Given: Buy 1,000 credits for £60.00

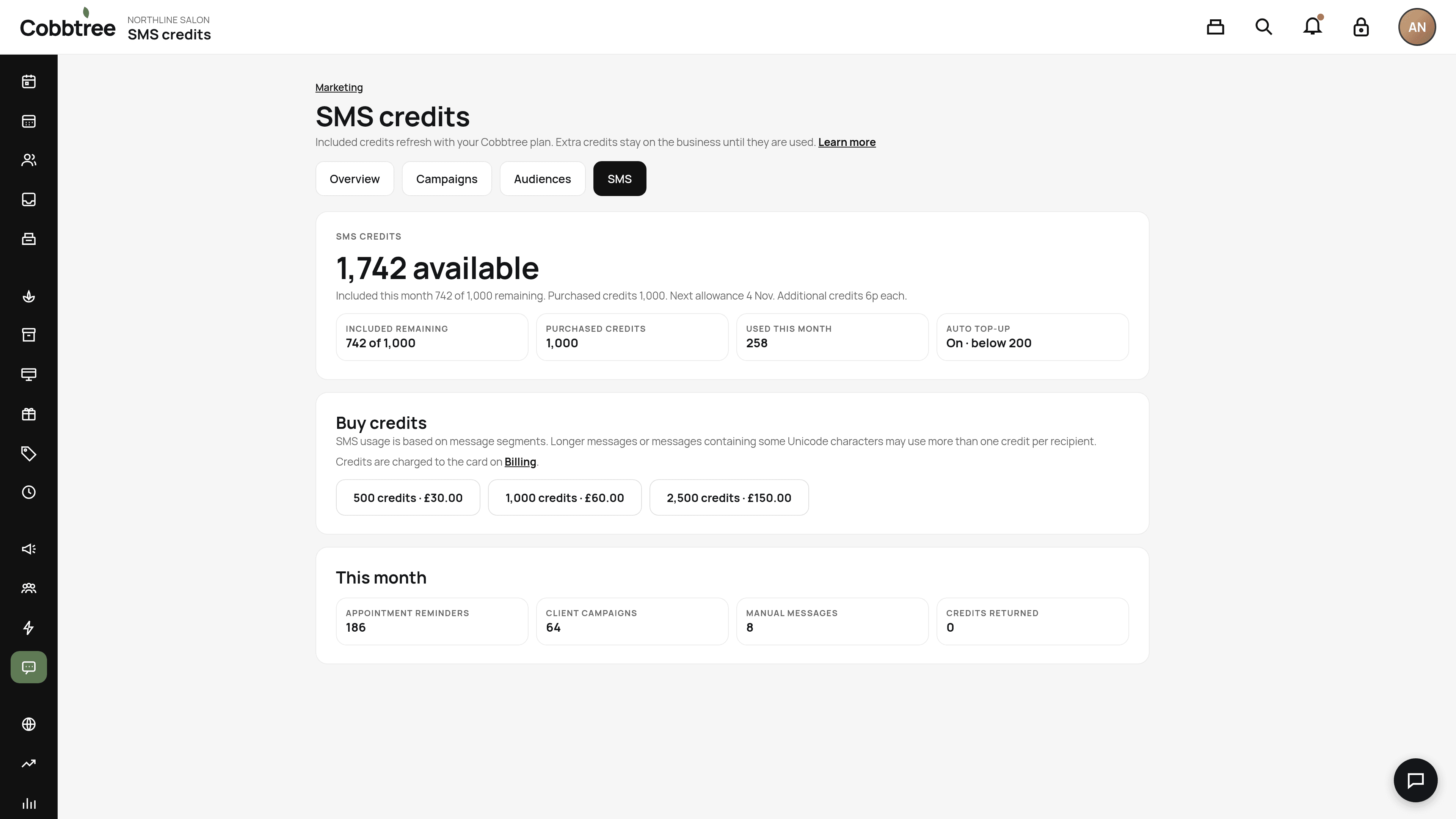Looking at the screenshot, I should [x=565, y=497].
